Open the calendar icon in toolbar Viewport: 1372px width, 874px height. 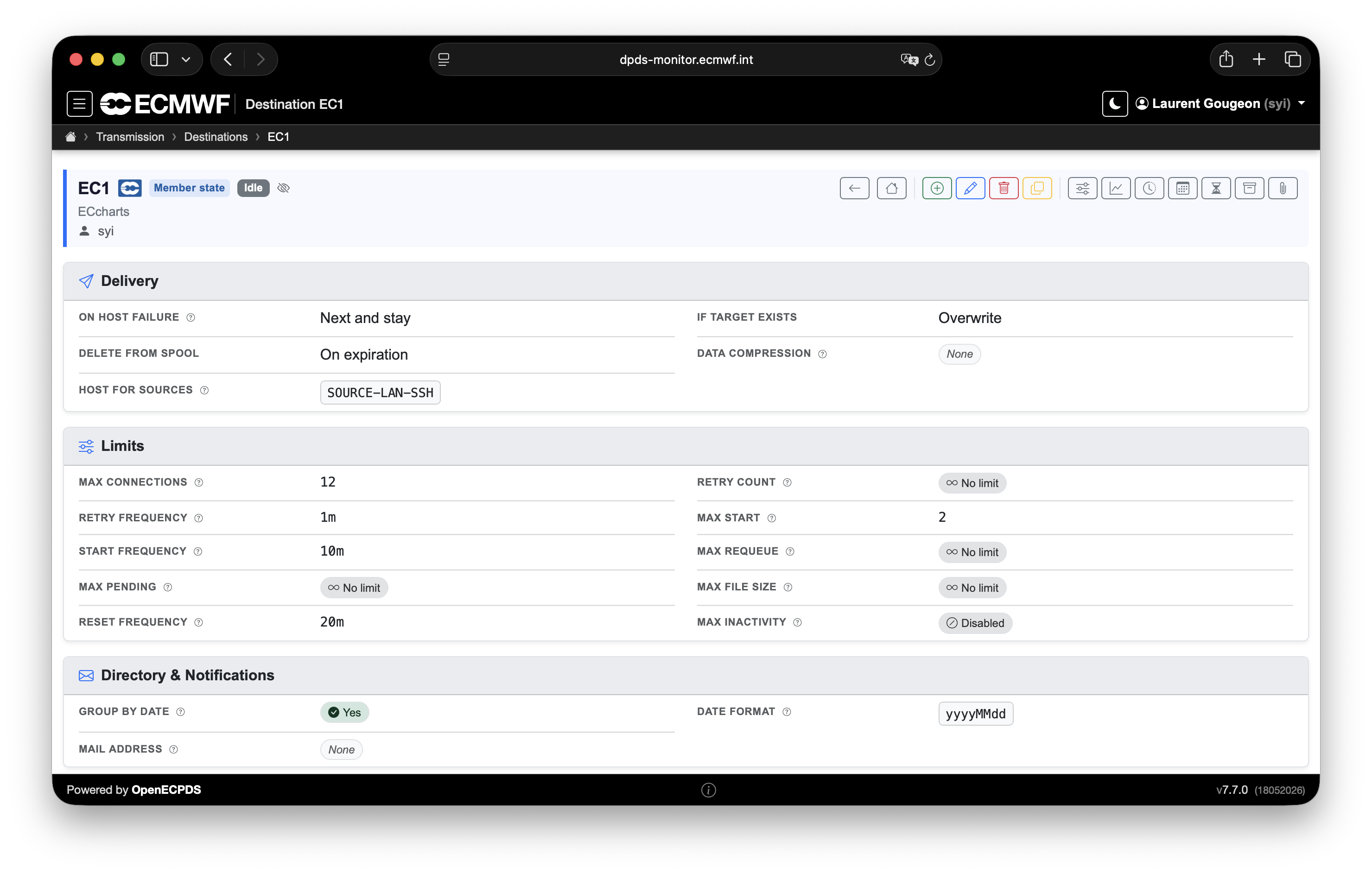tap(1183, 188)
